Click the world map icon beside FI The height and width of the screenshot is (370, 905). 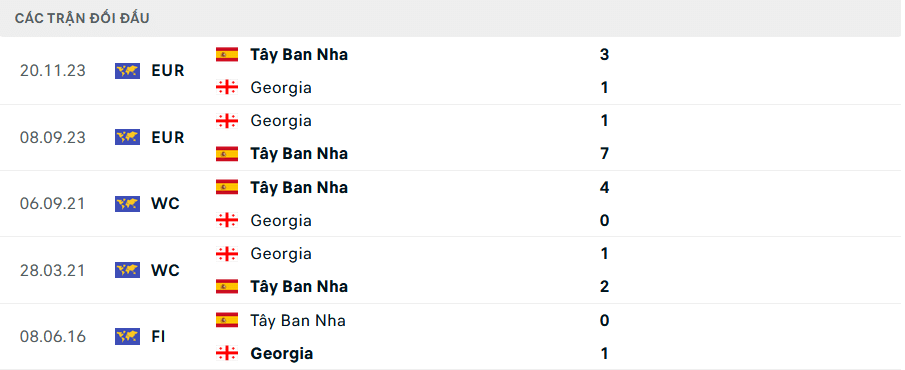tap(127, 336)
